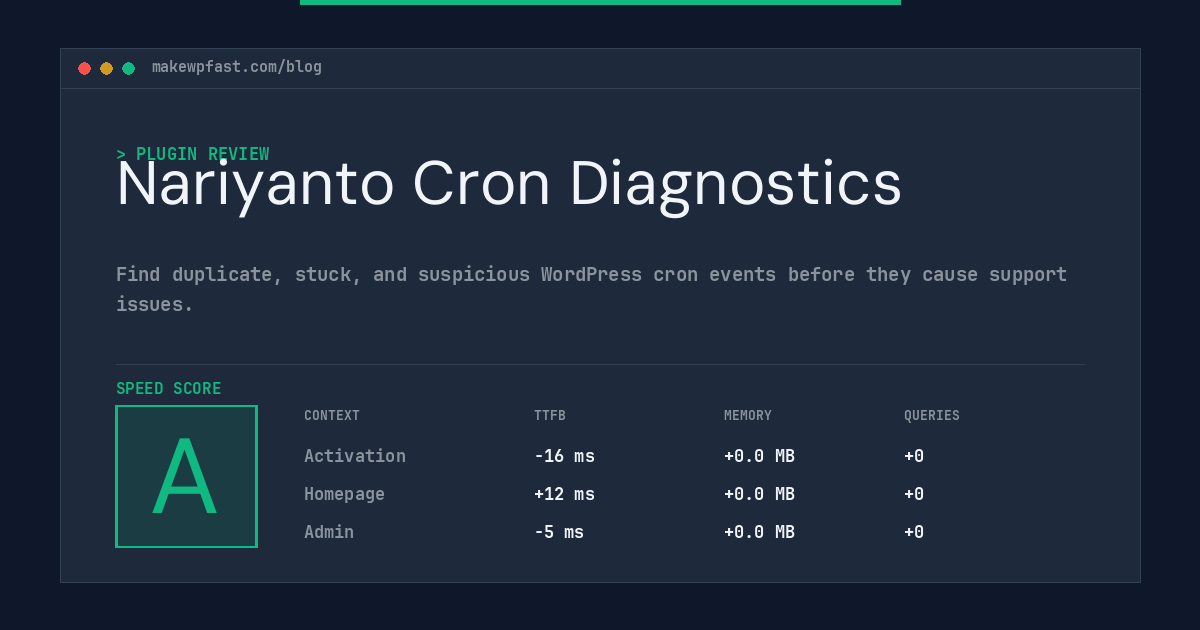Click the +12 ms TTFB value
The height and width of the screenshot is (630, 1200).
(x=564, y=494)
